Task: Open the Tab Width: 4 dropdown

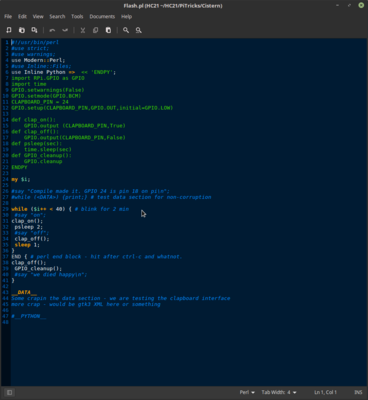Action: pos(279,392)
